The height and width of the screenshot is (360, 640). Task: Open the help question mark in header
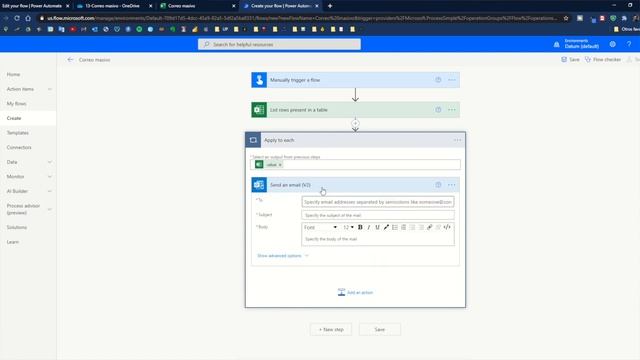click(x=629, y=44)
